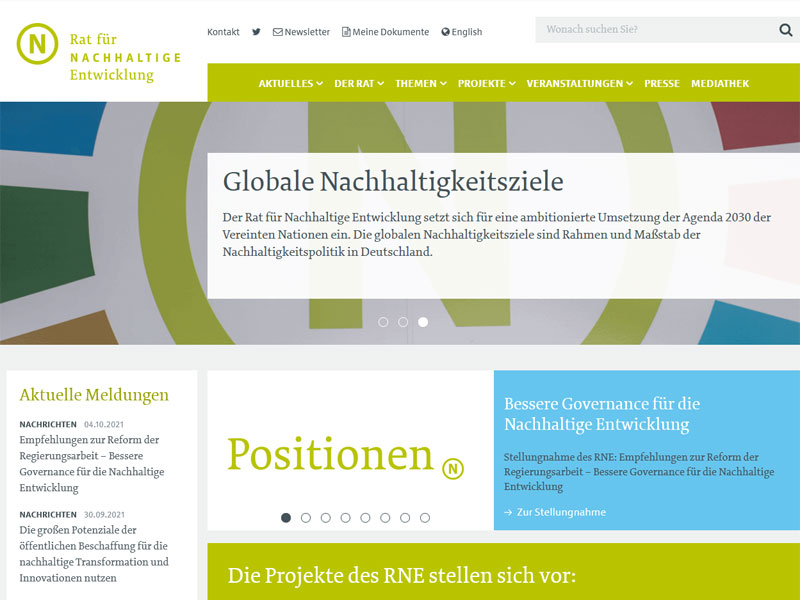Open Newsletter via the envelope icon
800x600 pixels.
[278, 31]
